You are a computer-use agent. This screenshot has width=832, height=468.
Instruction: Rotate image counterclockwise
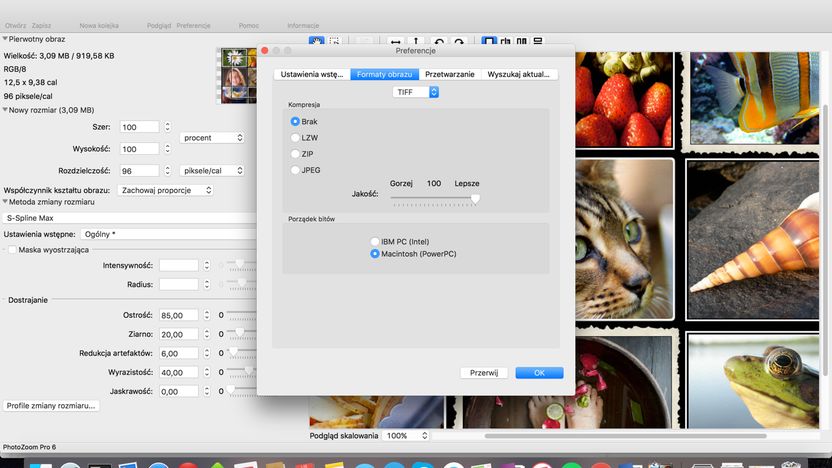(439, 41)
